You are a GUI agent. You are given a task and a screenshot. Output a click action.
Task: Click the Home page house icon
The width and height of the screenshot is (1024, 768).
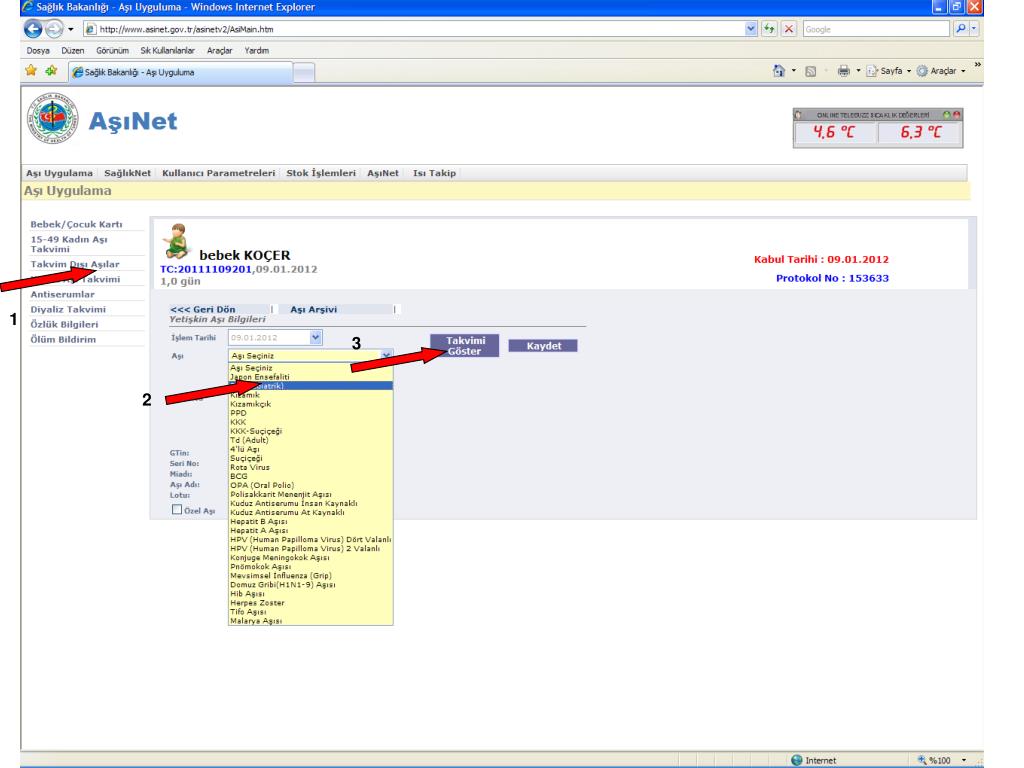pyautogui.click(x=778, y=71)
